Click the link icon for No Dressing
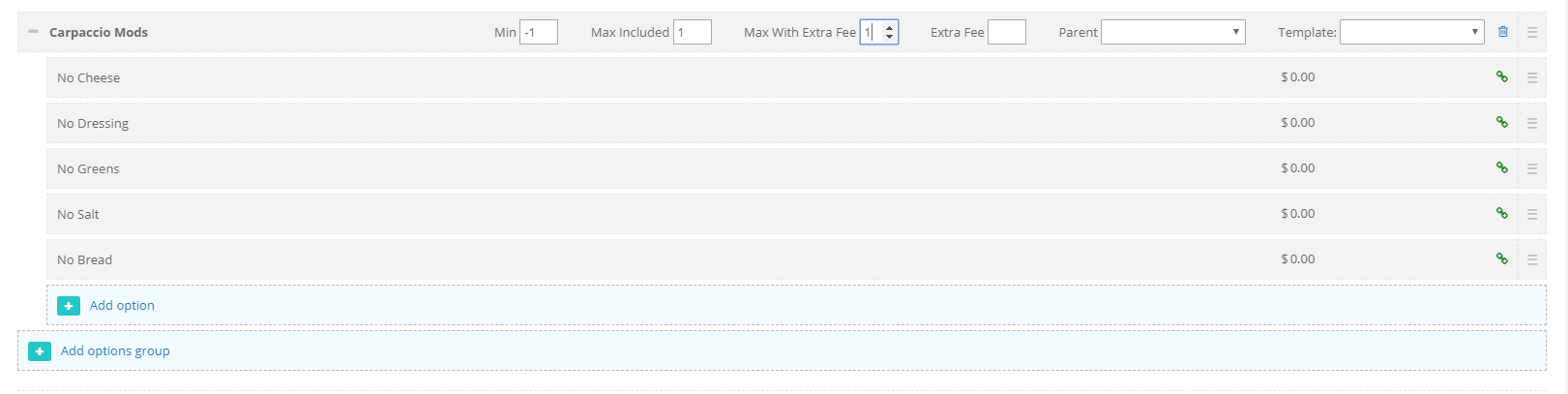Image resolution: width=1568 pixels, height=394 pixels. pyautogui.click(x=1502, y=122)
